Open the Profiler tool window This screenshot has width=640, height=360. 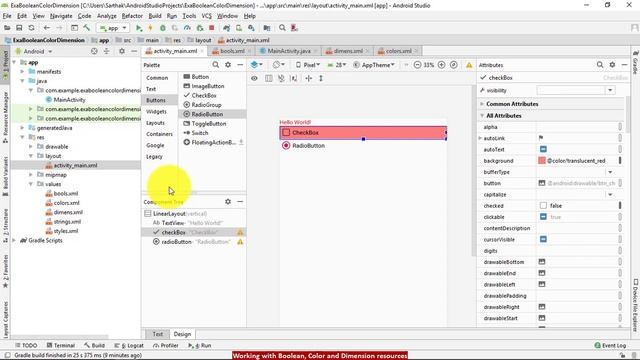166,345
